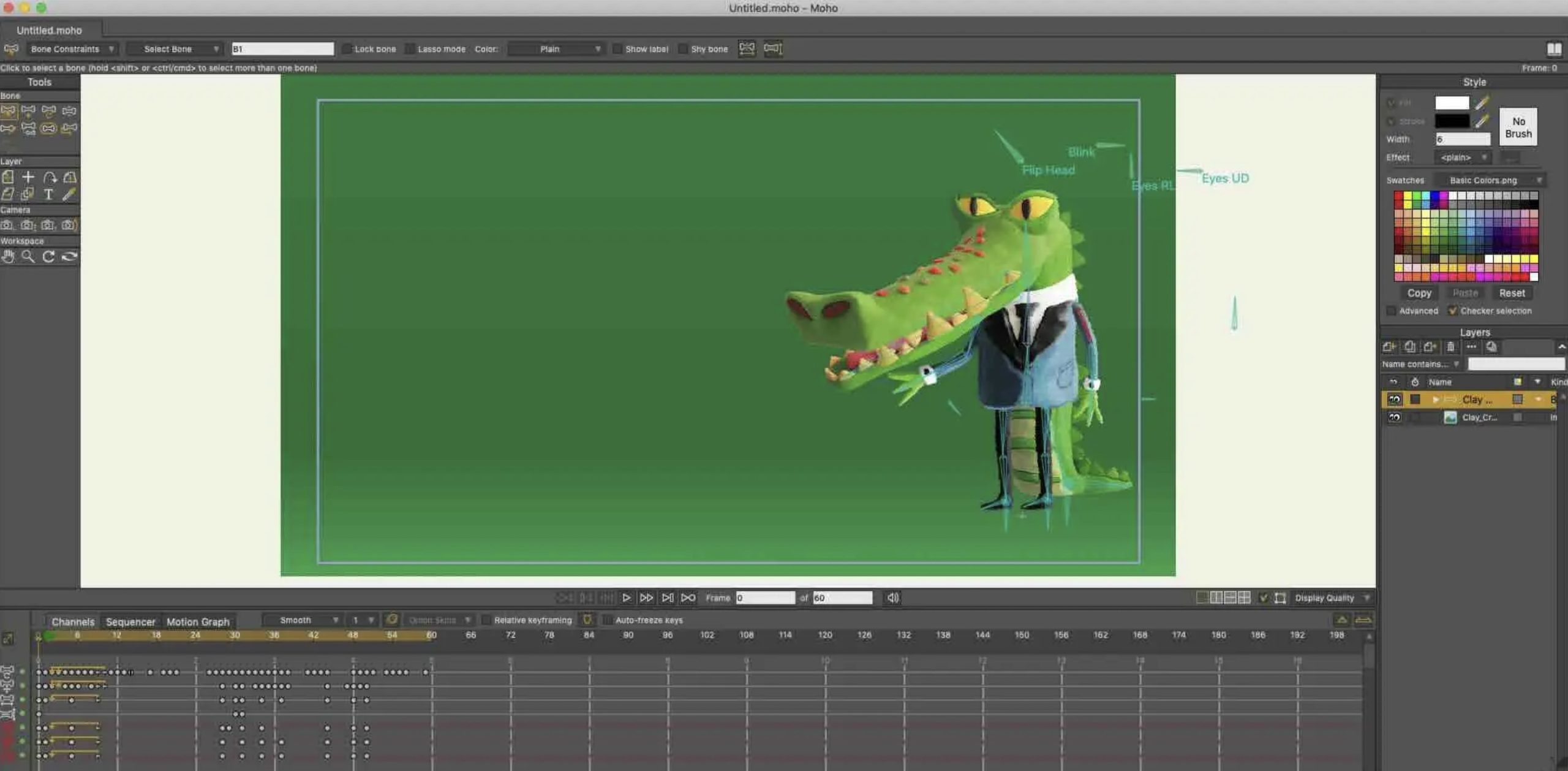Click the Delete Layer trash icon
The width and height of the screenshot is (1568, 771).
click(1450, 347)
